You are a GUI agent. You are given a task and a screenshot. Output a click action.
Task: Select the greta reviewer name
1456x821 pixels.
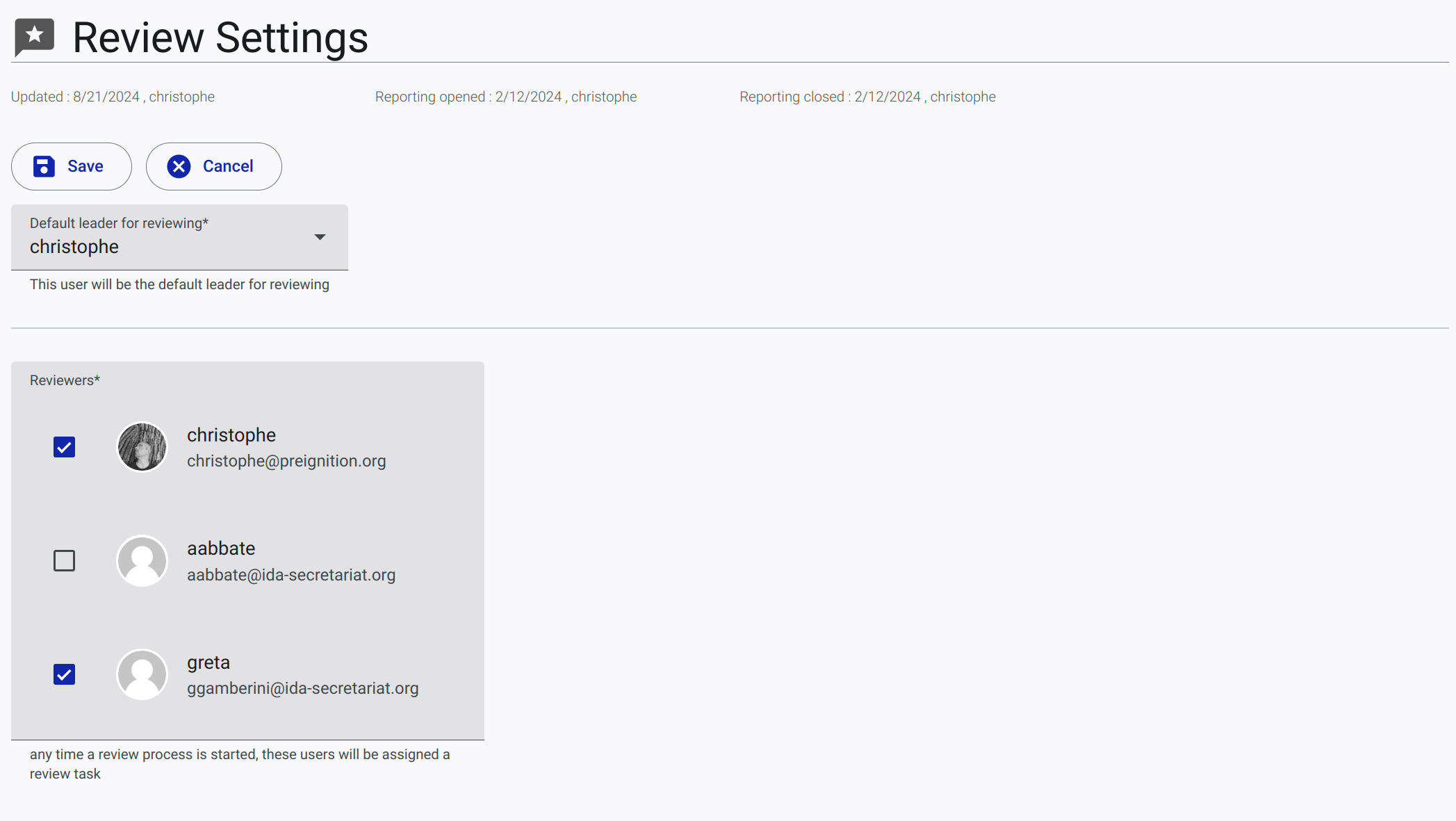(x=208, y=663)
